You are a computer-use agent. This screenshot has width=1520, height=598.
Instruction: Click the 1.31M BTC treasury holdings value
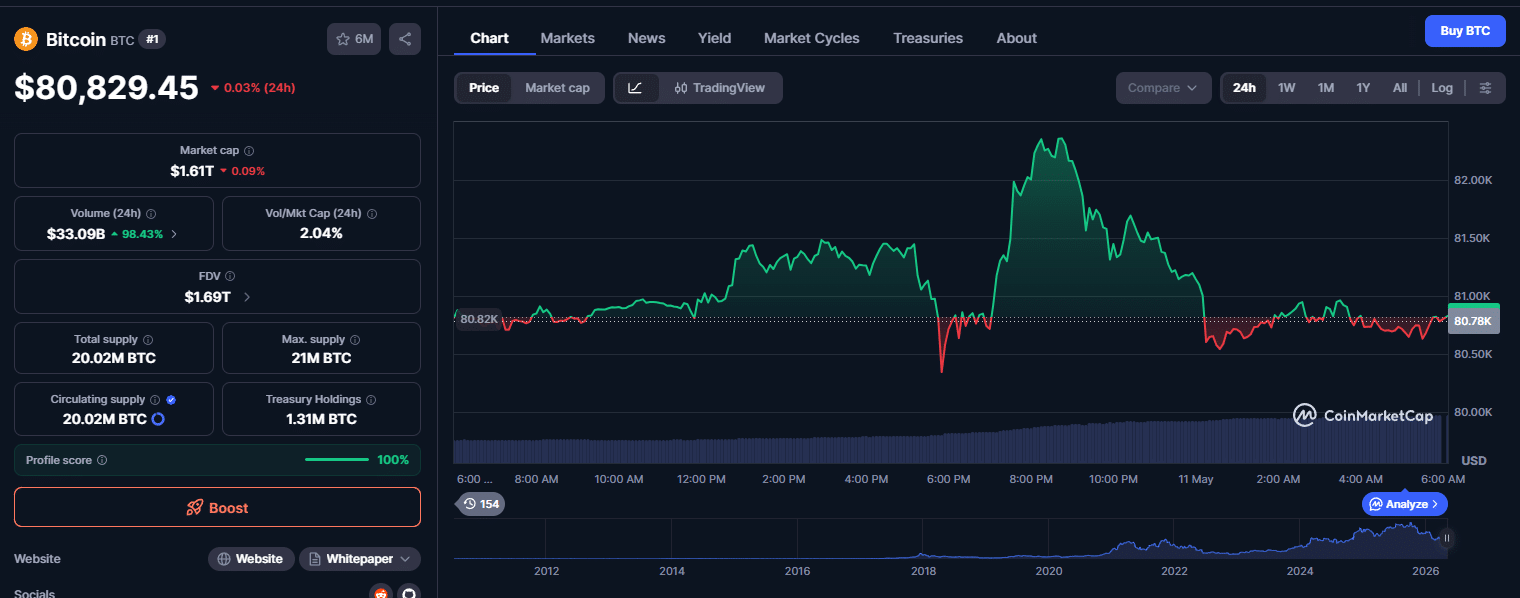(321, 419)
